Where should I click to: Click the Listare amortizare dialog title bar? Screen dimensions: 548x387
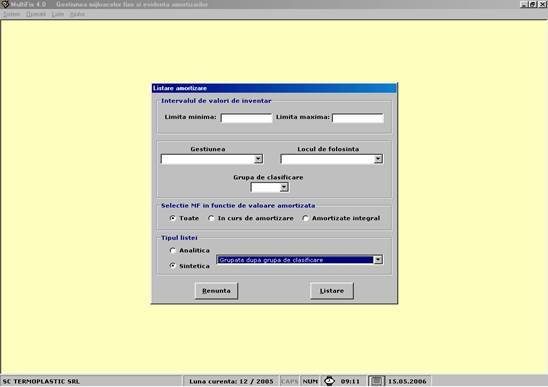[x=274, y=88]
